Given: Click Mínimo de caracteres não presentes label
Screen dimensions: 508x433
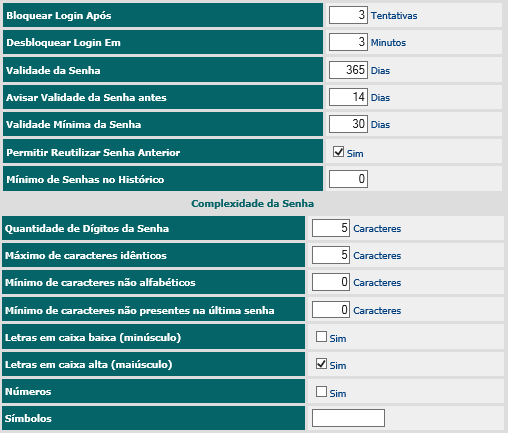Looking at the screenshot, I should click(x=139, y=310).
